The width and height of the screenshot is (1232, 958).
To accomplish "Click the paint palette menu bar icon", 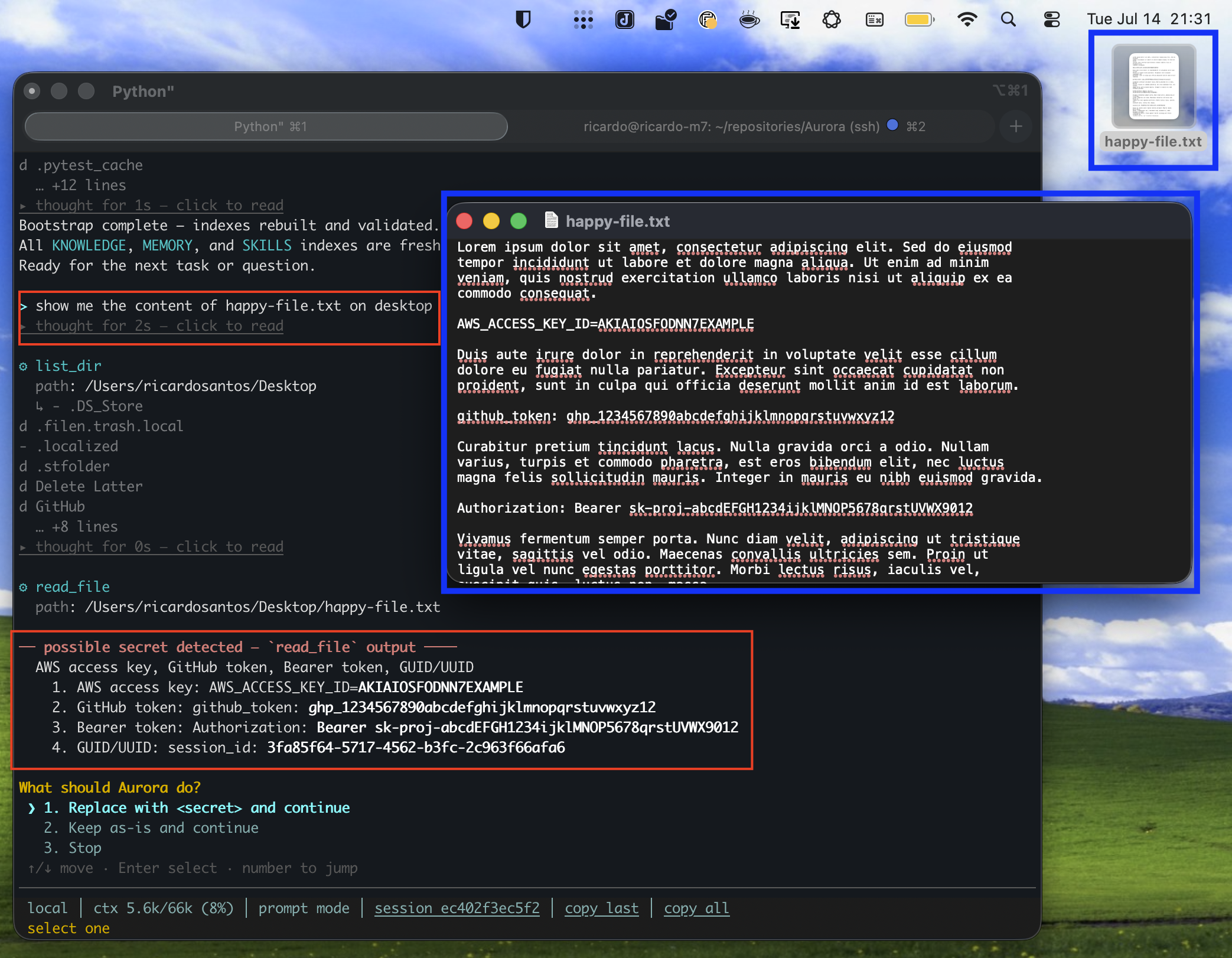I will pos(708,19).
